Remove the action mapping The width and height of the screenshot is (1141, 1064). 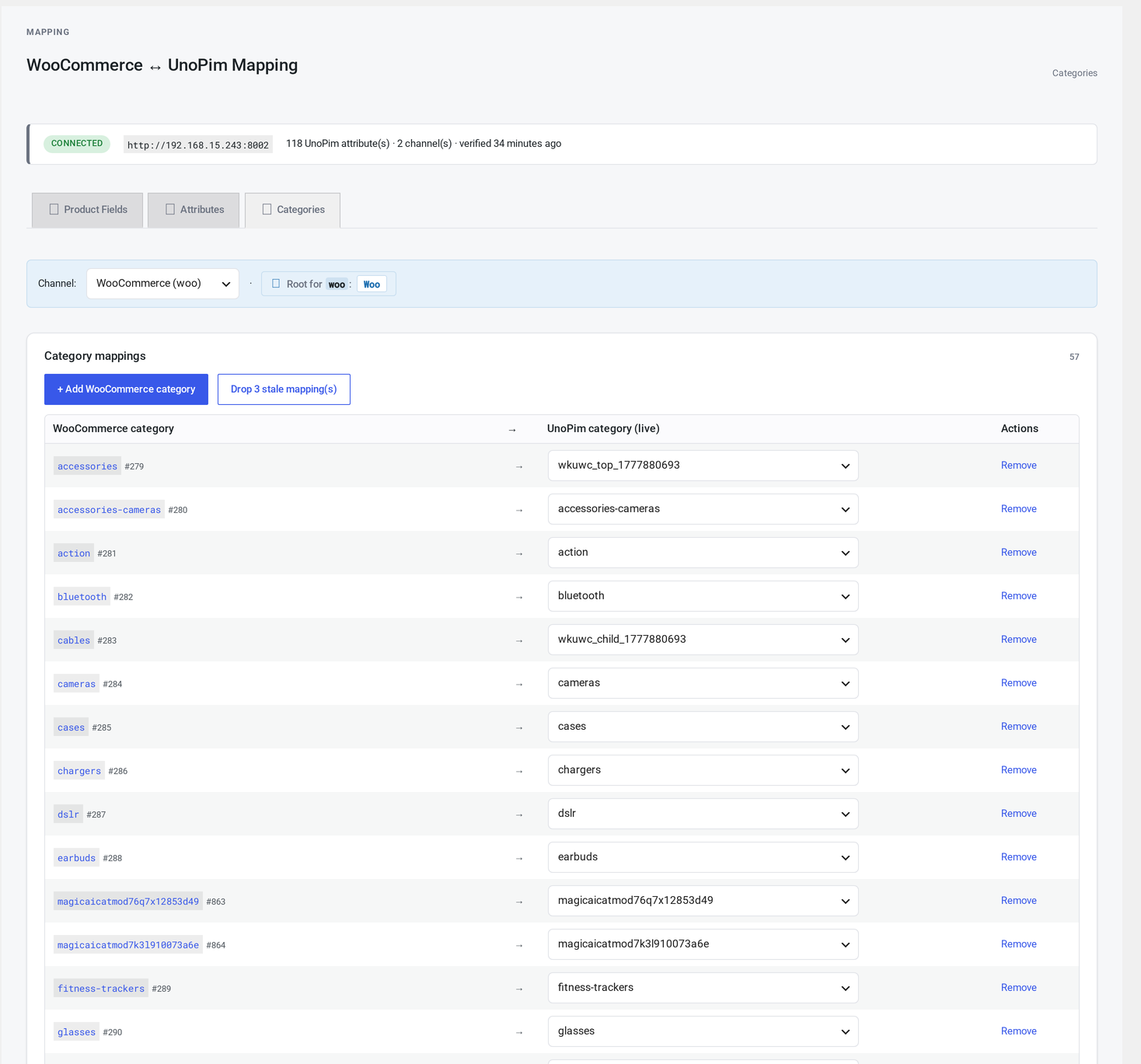[x=1018, y=553]
